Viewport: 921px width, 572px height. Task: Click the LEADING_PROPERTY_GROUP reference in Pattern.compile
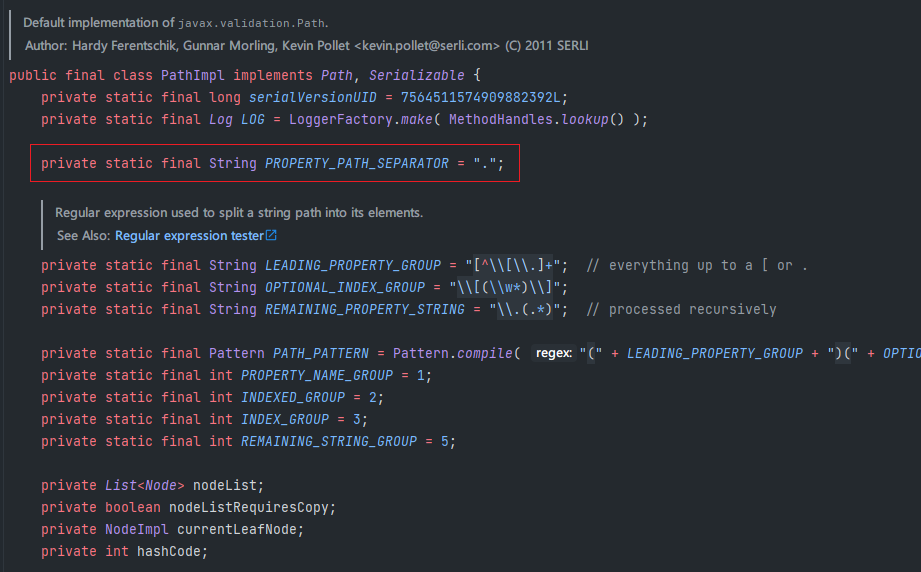(714, 354)
